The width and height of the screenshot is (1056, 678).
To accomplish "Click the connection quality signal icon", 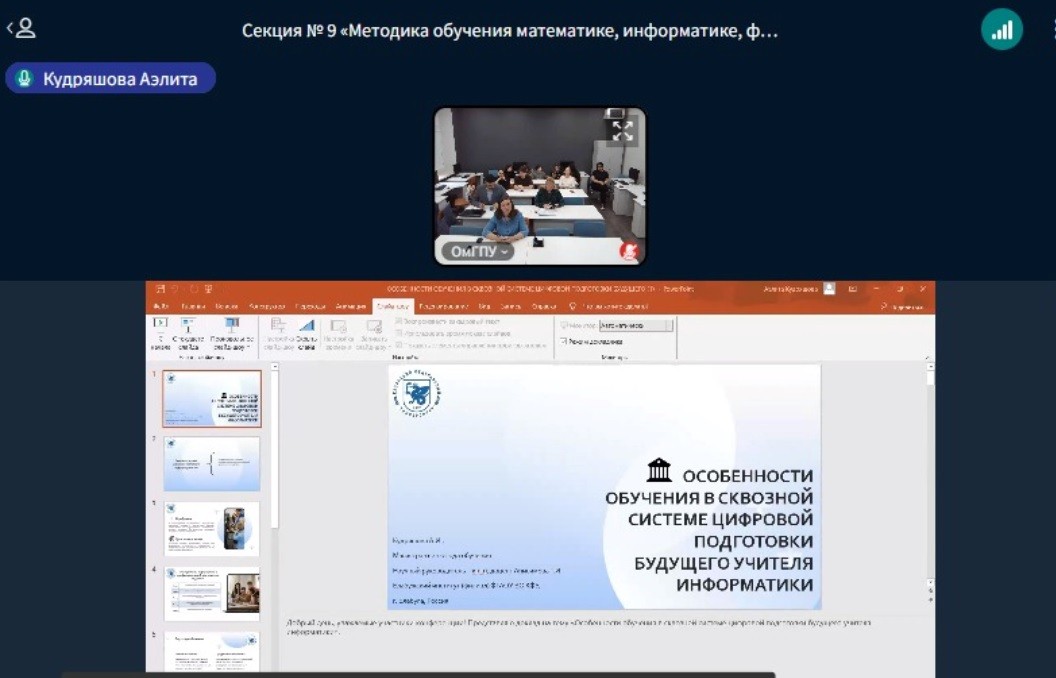I will pyautogui.click(x=1001, y=30).
